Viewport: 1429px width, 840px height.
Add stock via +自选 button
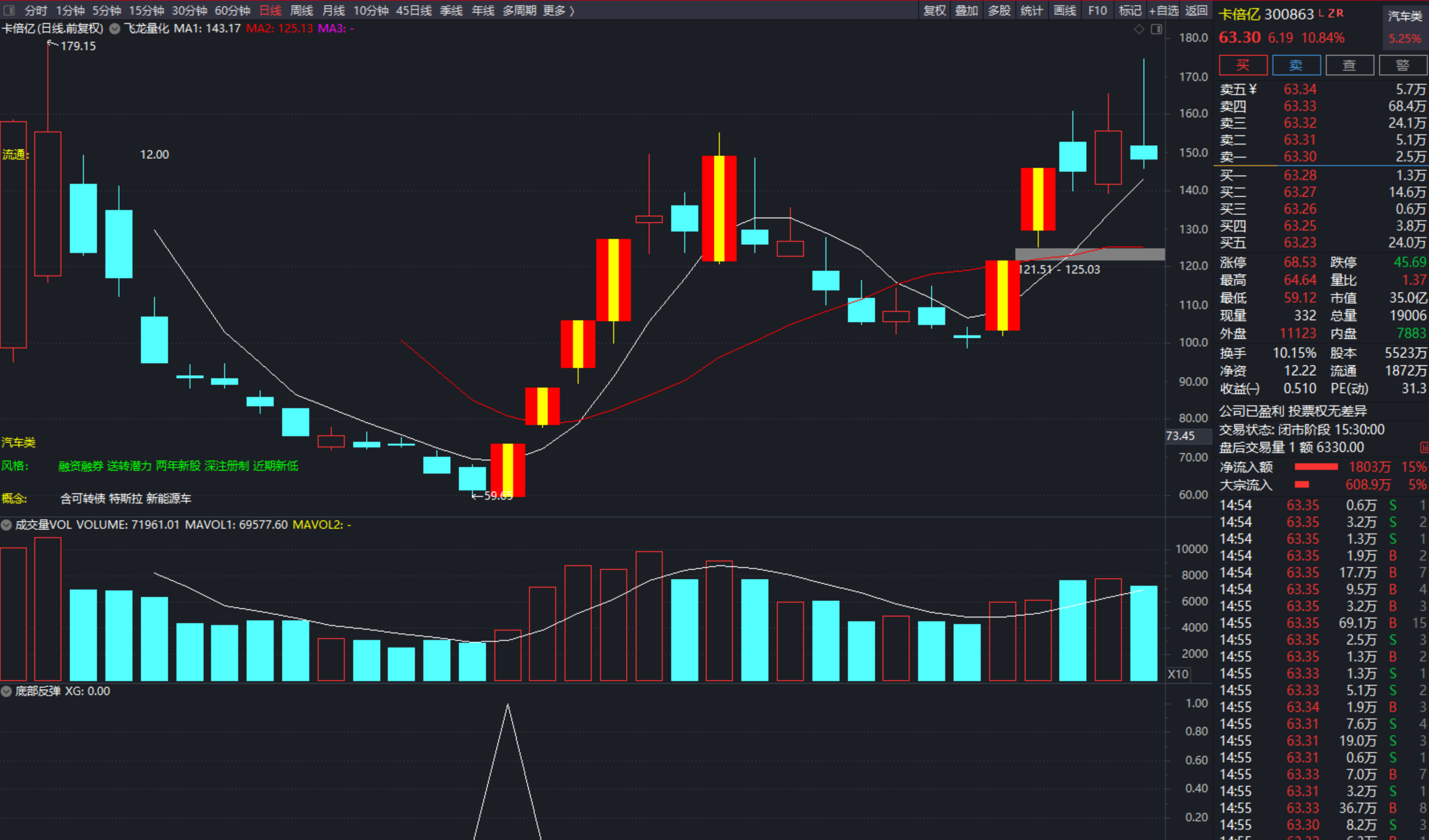point(1163,11)
